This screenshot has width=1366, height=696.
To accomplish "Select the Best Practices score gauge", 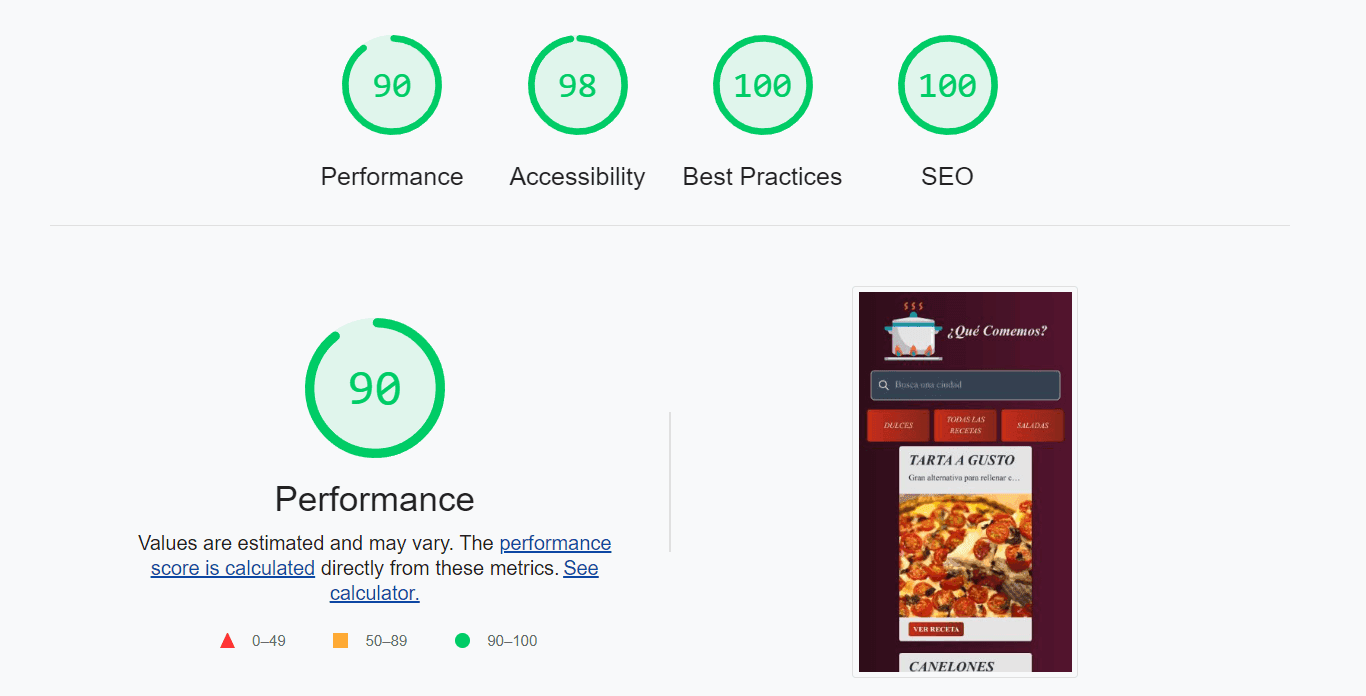I will point(762,86).
